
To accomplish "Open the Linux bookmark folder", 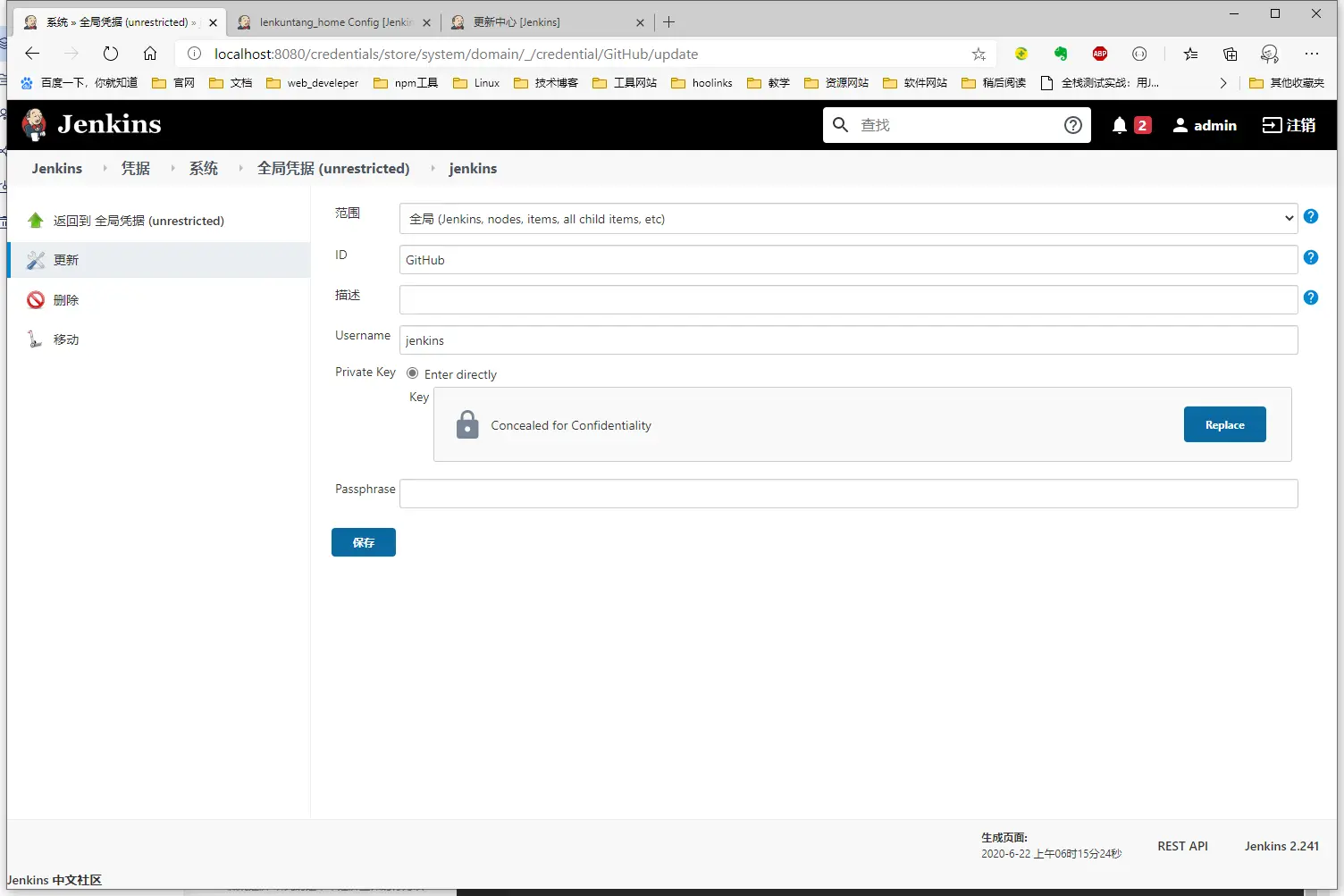I will 476,83.
